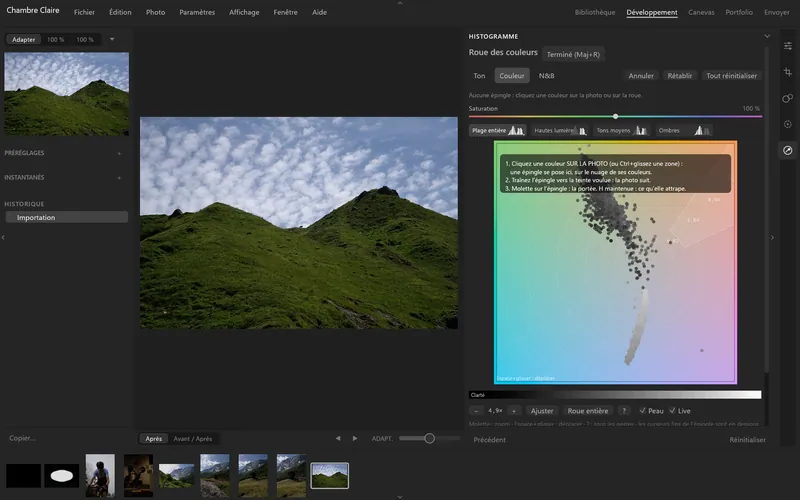Zoom in the color wheel with plus
Image resolution: width=800 pixels, height=500 pixels.
(x=514, y=411)
